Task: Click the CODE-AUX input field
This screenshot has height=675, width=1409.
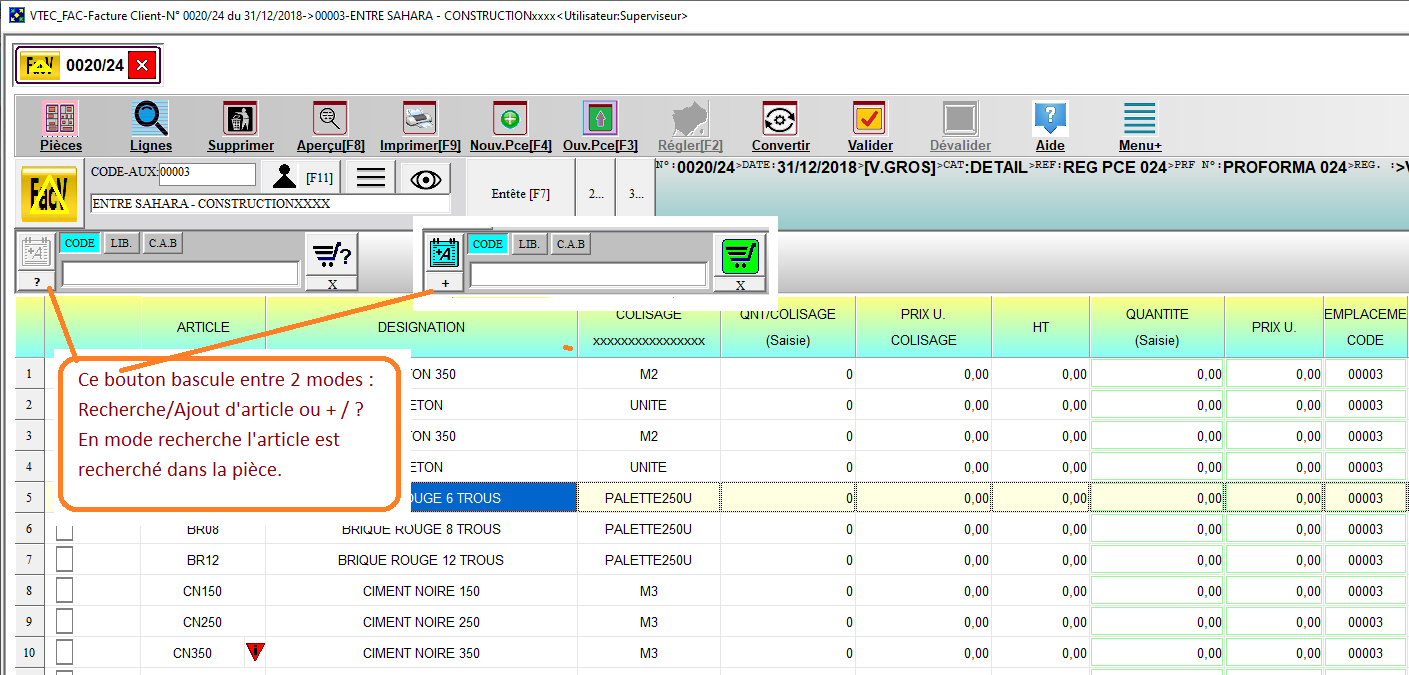Action: tap(207, 174)
